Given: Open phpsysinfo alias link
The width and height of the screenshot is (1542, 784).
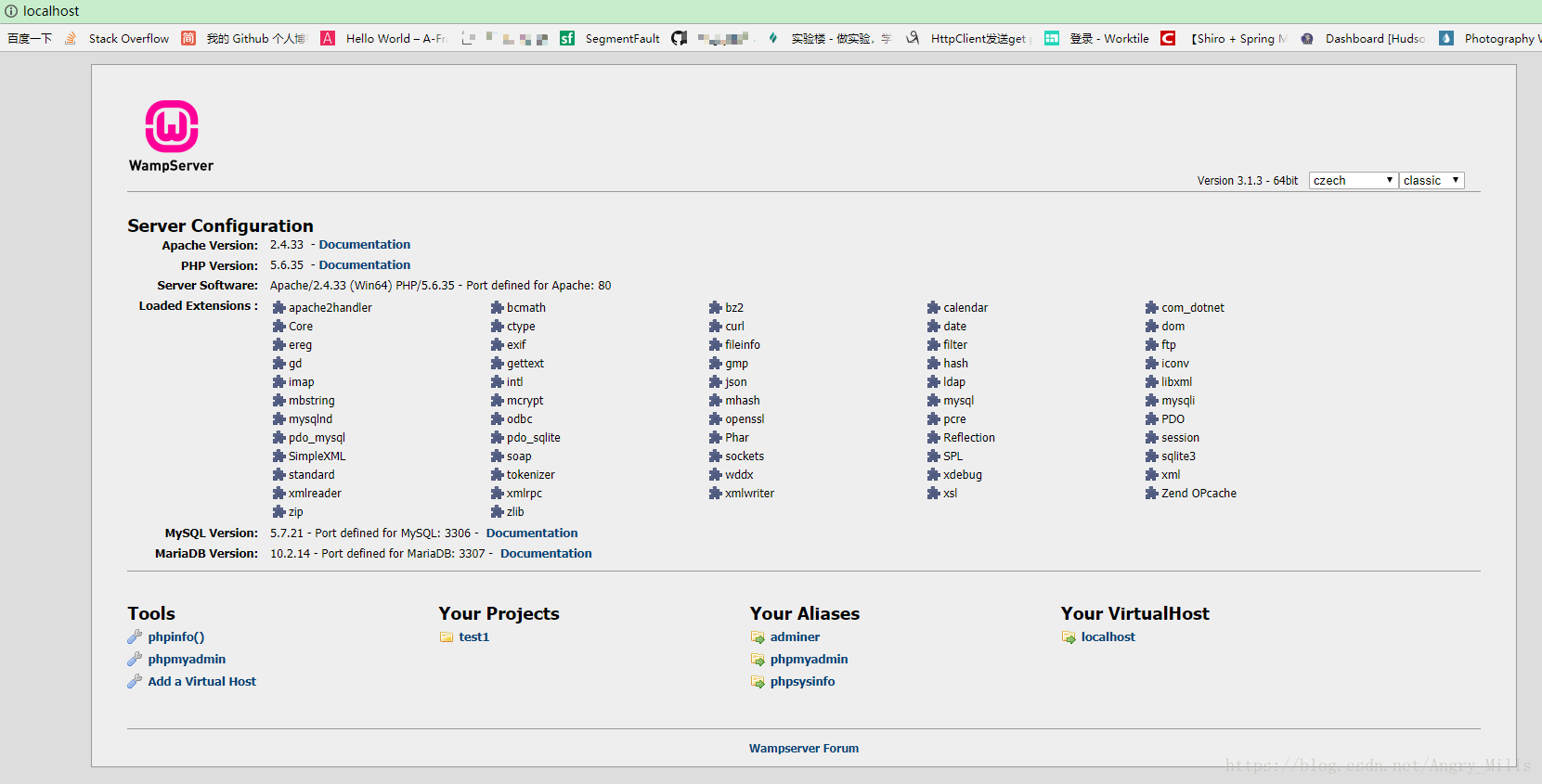Looking at the screenshot, I should tap(802, 682).
